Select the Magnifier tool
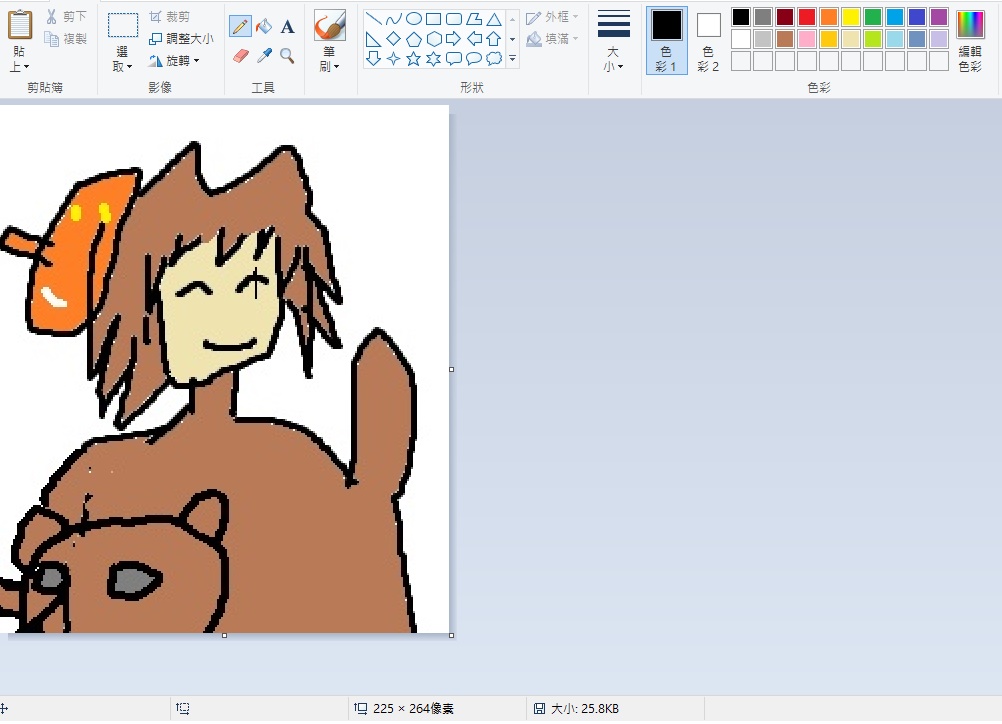 (x=288, y=56)
